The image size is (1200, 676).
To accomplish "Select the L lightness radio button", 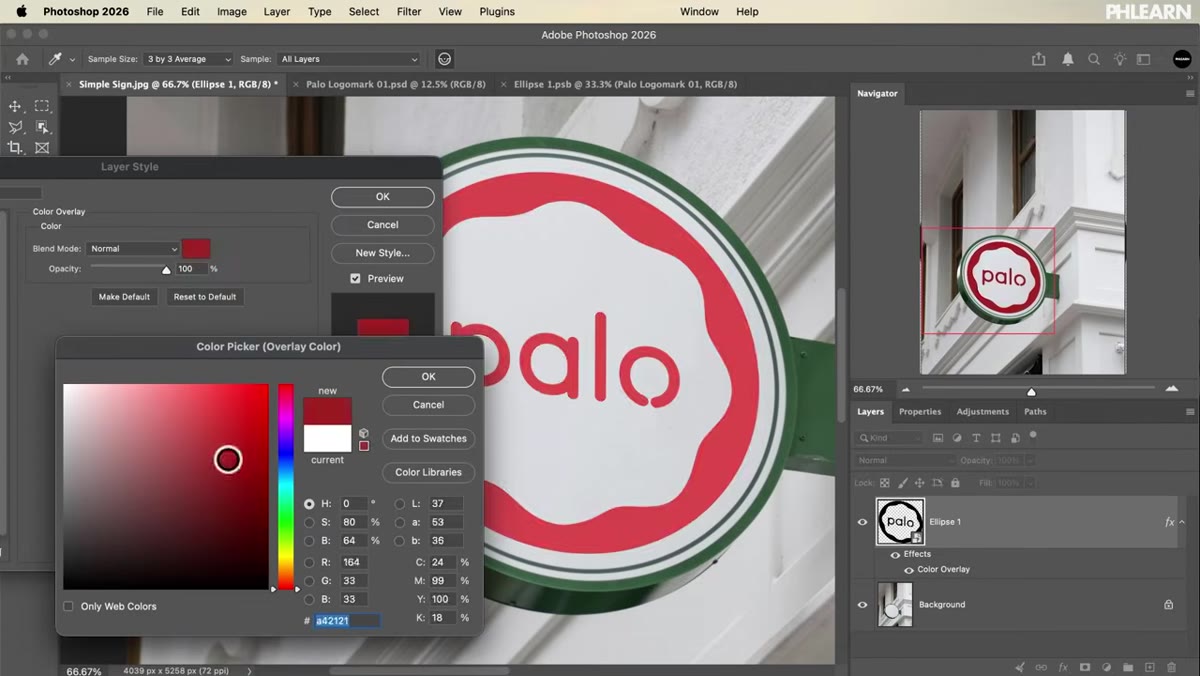I will 399,504.
